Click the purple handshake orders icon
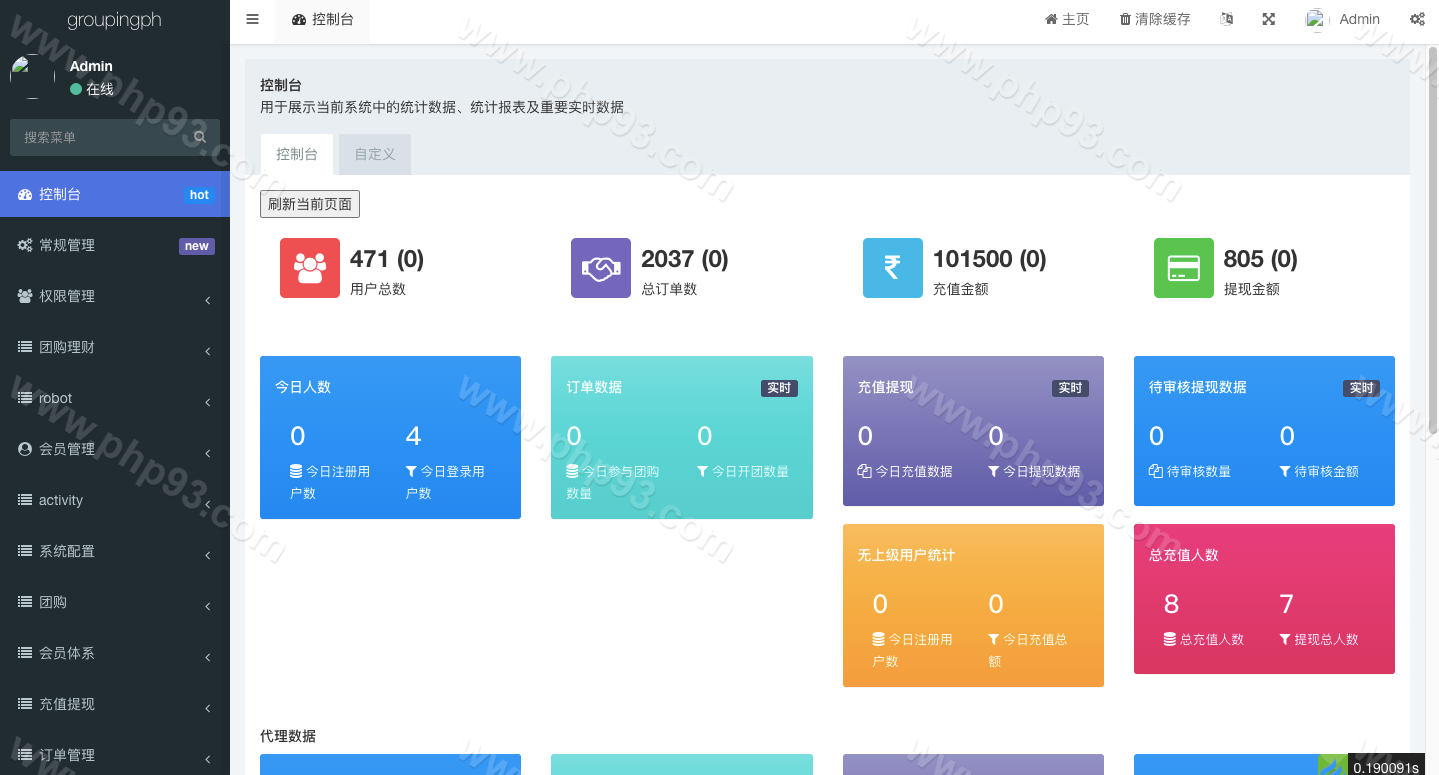The height and width of the screenshot is (775, 1439). click(601, 268)
